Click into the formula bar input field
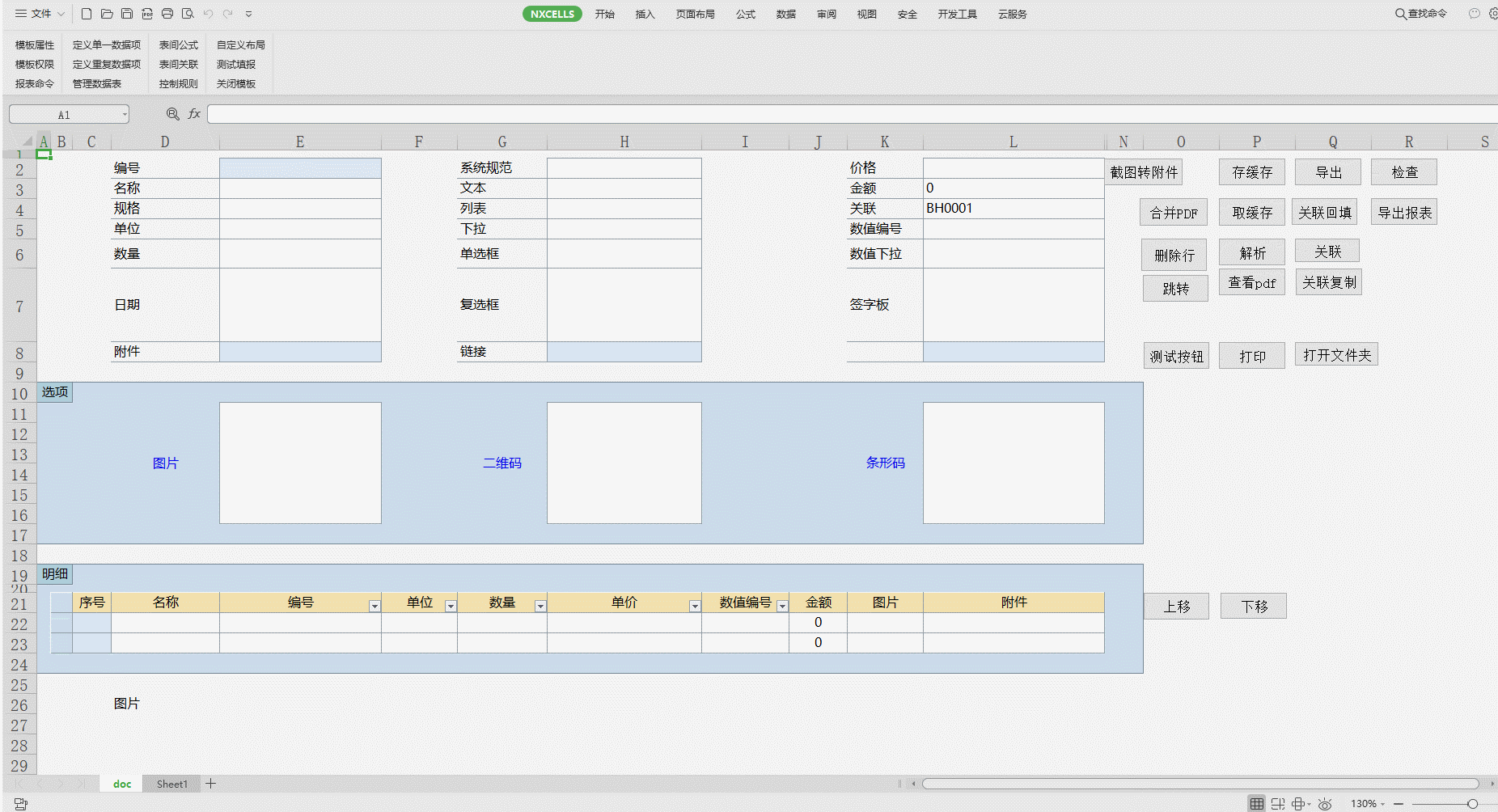1498x812 pixels. (x=849, y=114)
